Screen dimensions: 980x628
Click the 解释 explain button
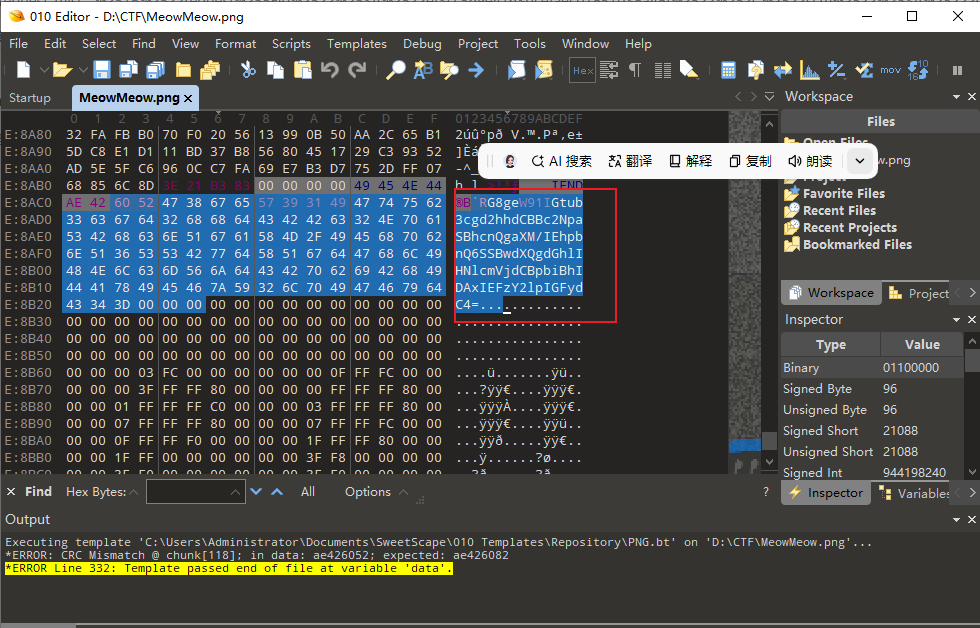coord(691,161)
